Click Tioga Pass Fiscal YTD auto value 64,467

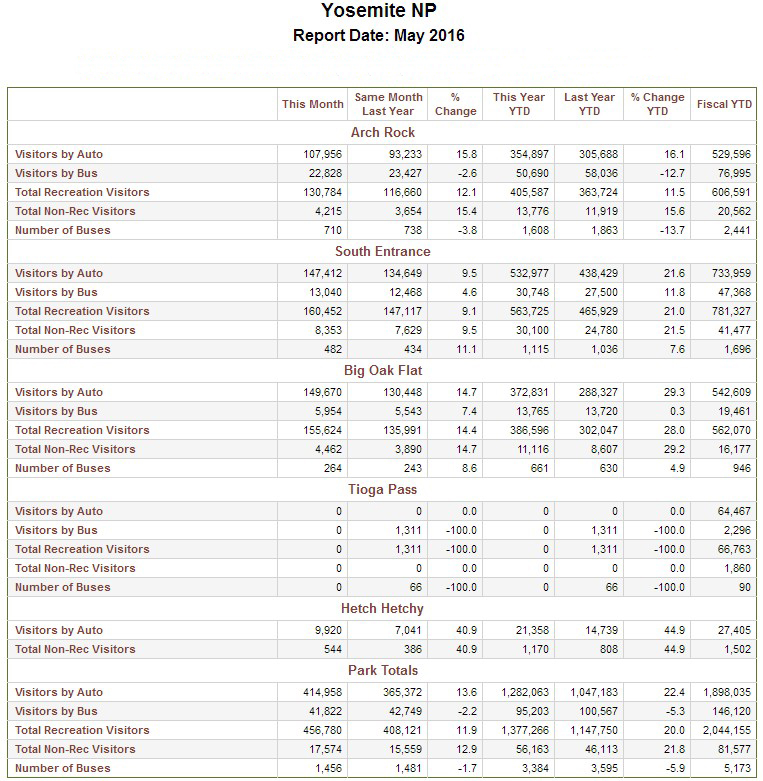734,512
